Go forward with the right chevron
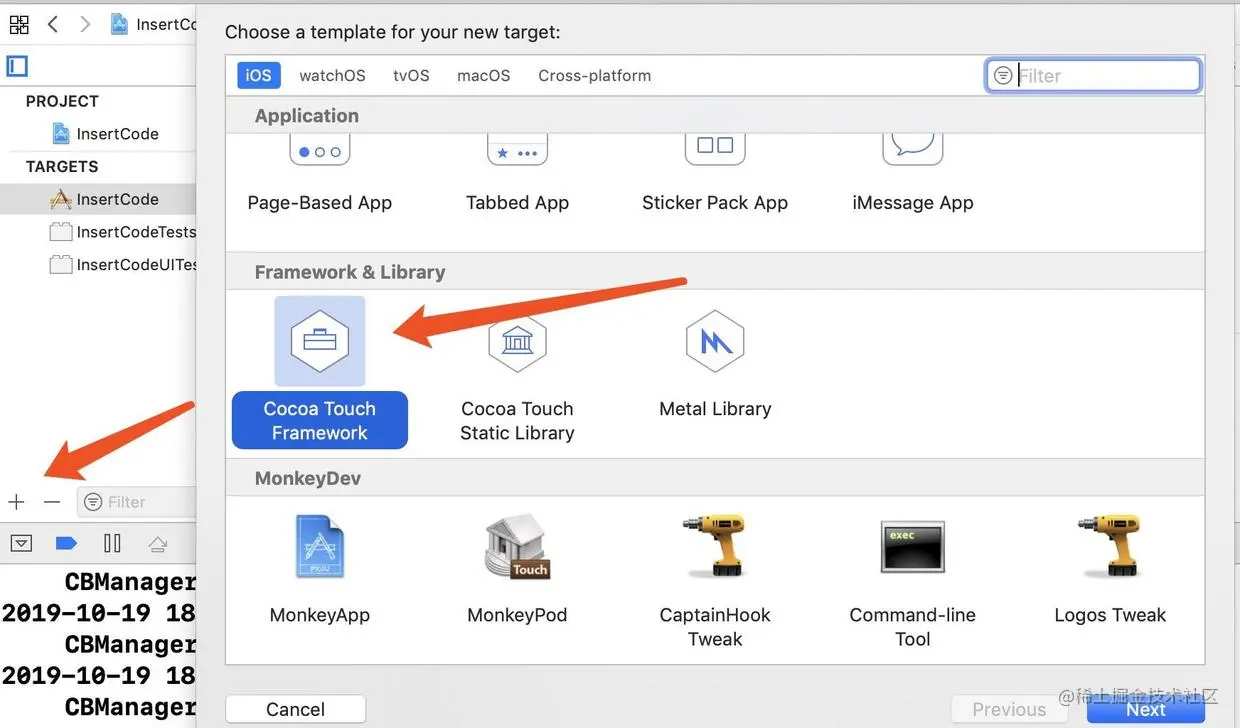 85,24
